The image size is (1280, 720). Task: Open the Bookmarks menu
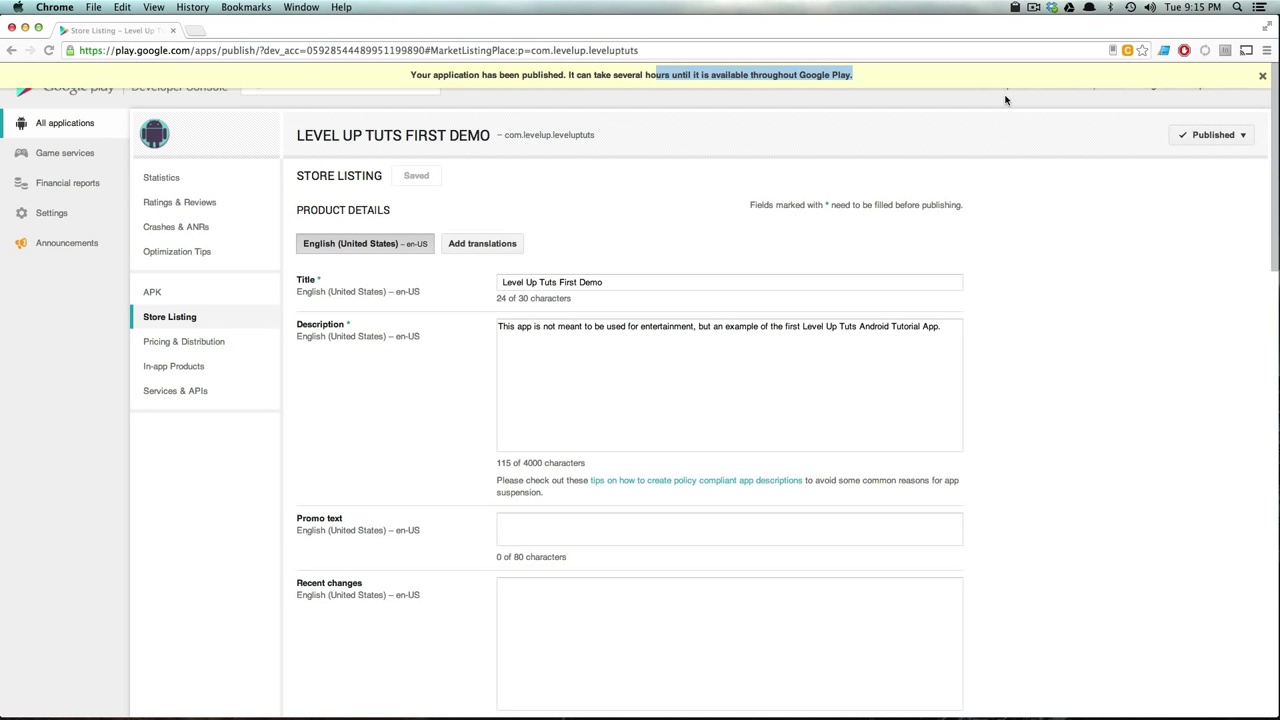point(246,7)
